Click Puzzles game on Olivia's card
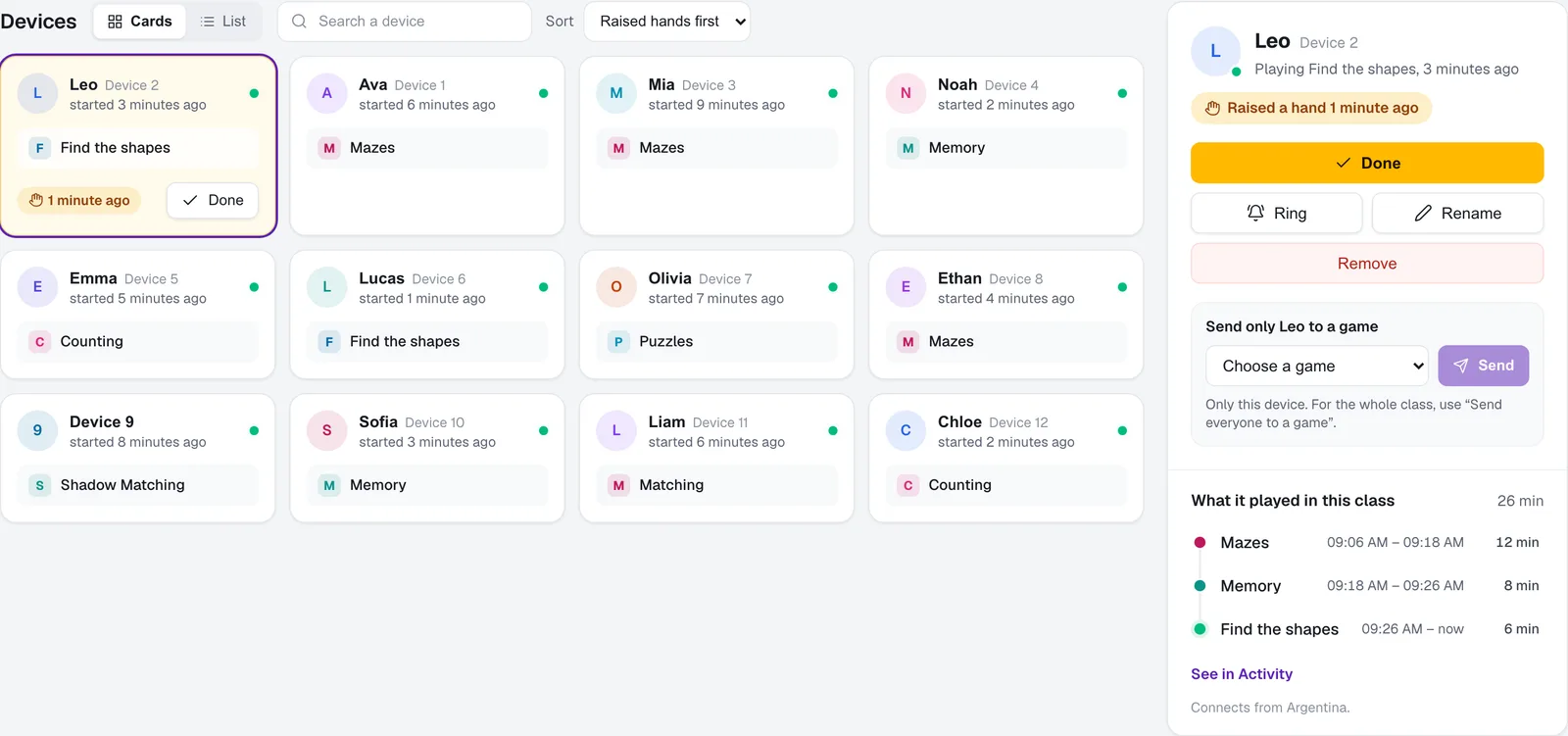 716,342
